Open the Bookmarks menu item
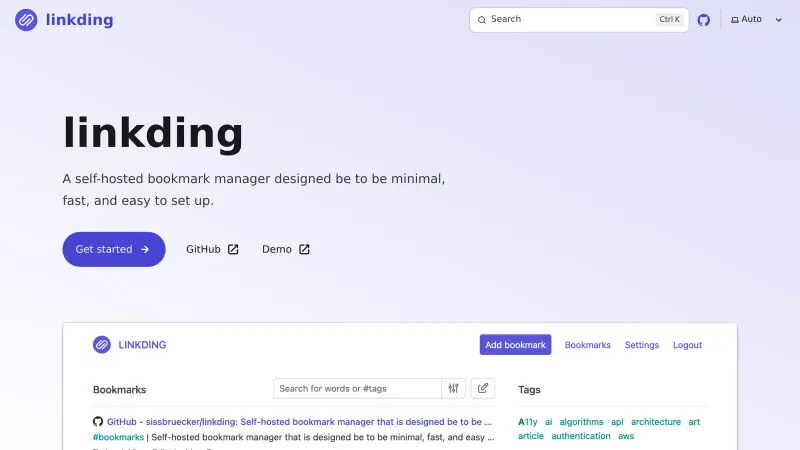This screenshot has height=450, width=800. click(588, 345)
